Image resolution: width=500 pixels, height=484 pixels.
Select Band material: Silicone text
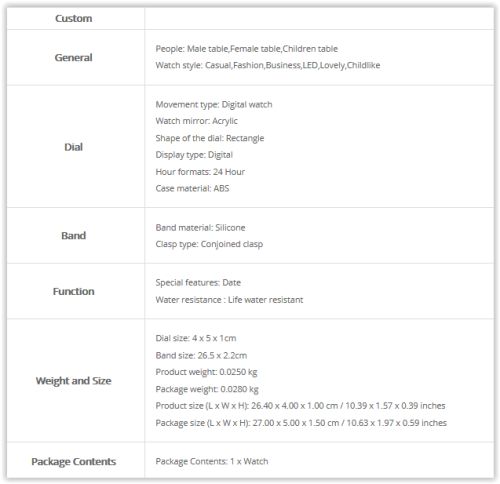200,228
